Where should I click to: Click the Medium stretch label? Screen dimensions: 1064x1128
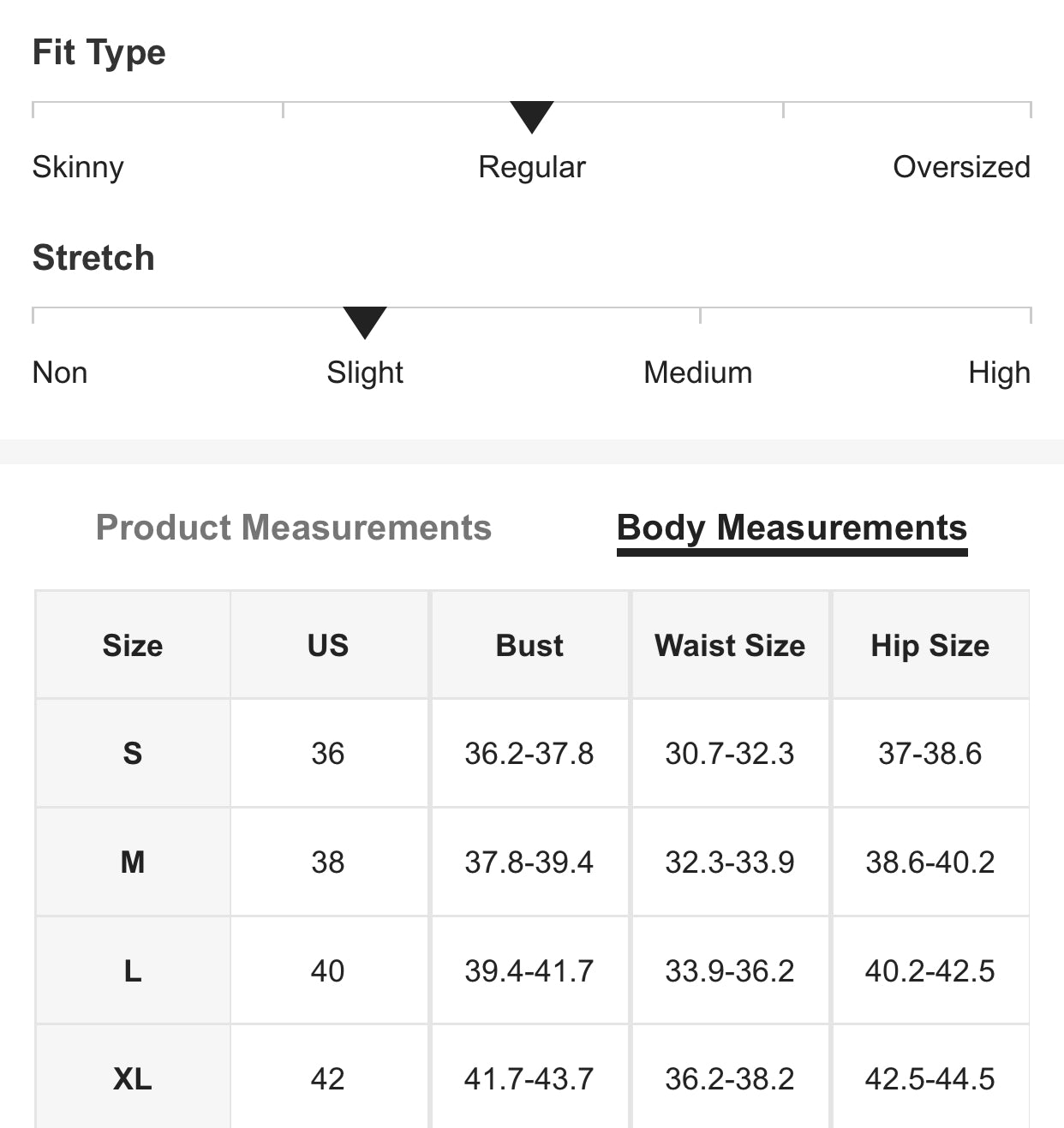tap(697, 373)
